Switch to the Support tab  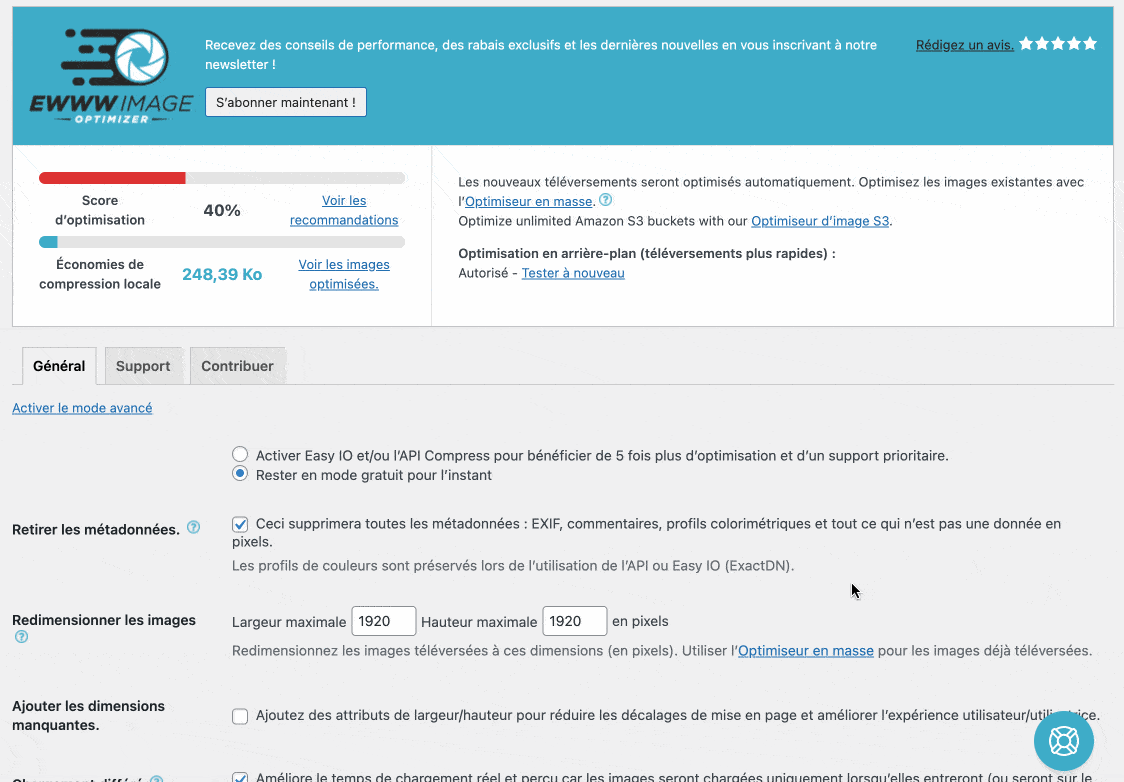point(143,366)
